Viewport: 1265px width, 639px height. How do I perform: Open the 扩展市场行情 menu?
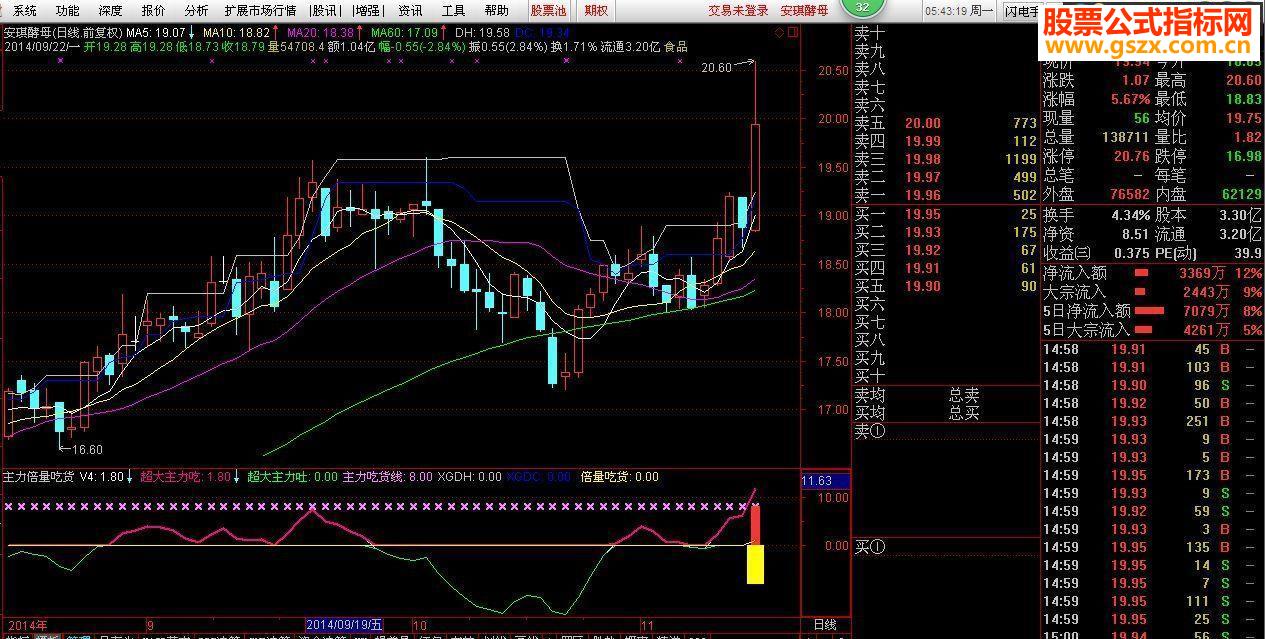coord(260,10)
